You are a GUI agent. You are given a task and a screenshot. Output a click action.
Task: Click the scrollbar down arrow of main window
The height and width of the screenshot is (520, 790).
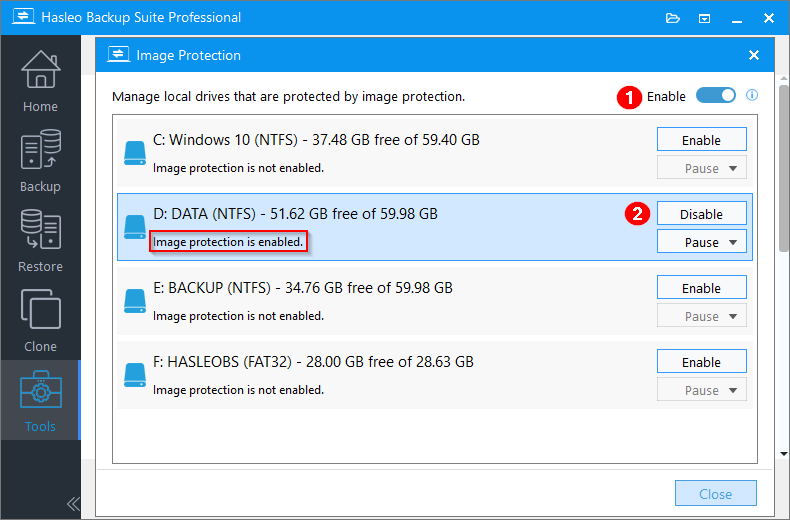(x=784, y=454)
